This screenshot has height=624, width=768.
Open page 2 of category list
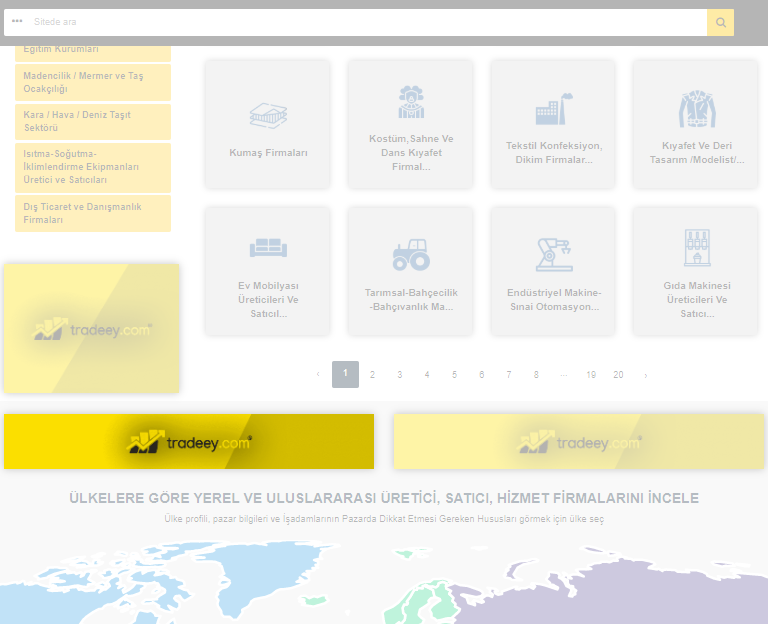(x=372, y=375)
